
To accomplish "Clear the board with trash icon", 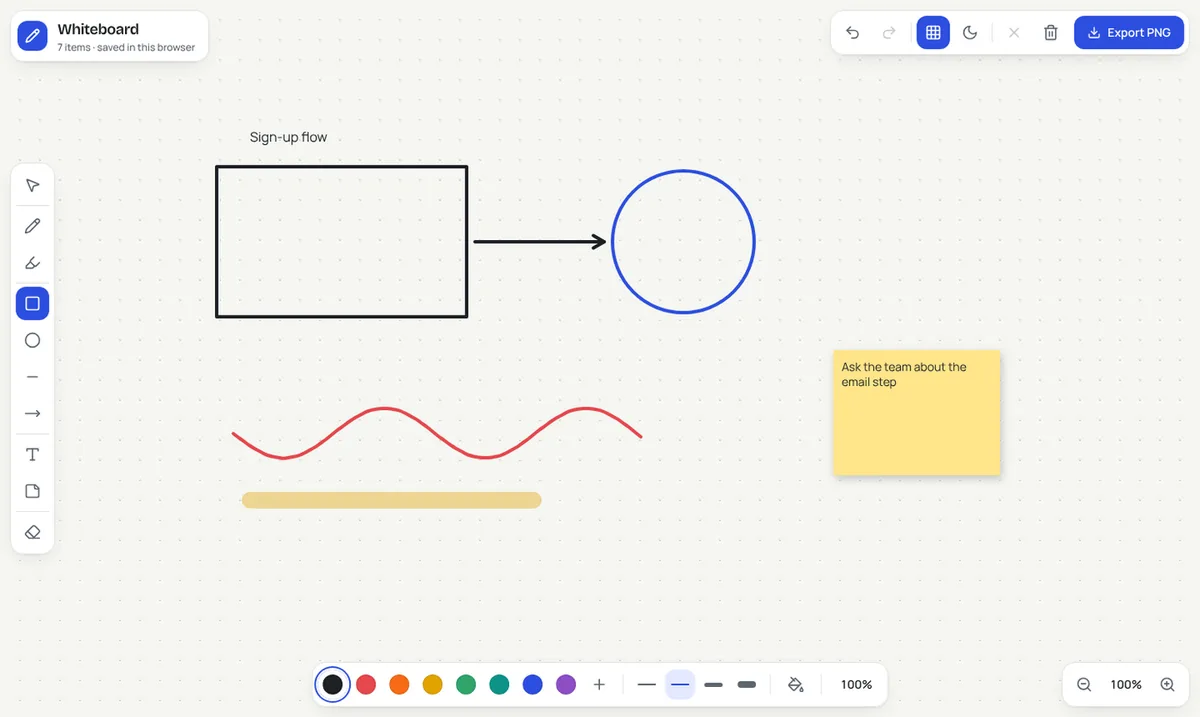I will [1051, 33].
